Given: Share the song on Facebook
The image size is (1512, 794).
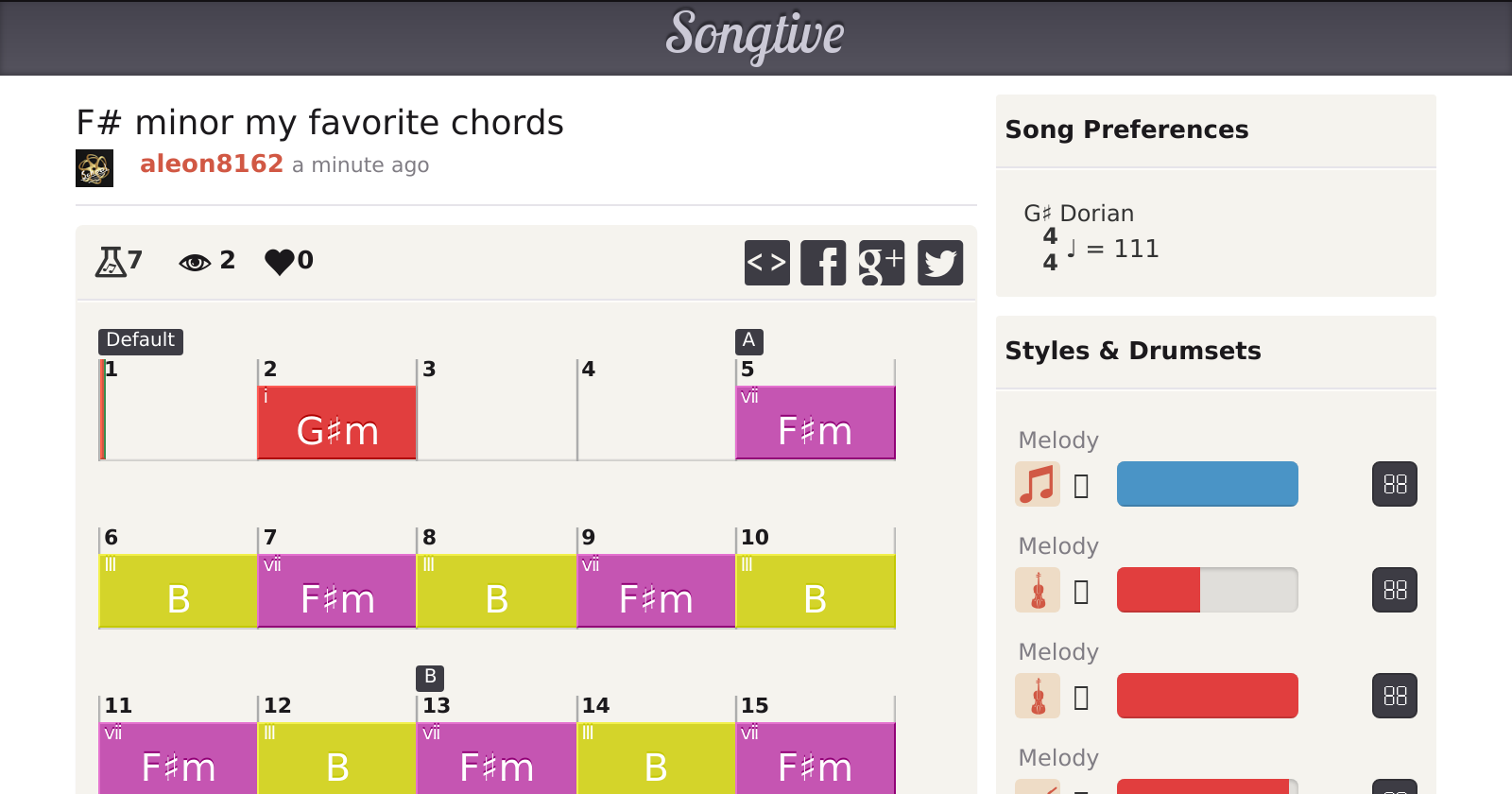Looking at the screenshot, I should 823,262.
